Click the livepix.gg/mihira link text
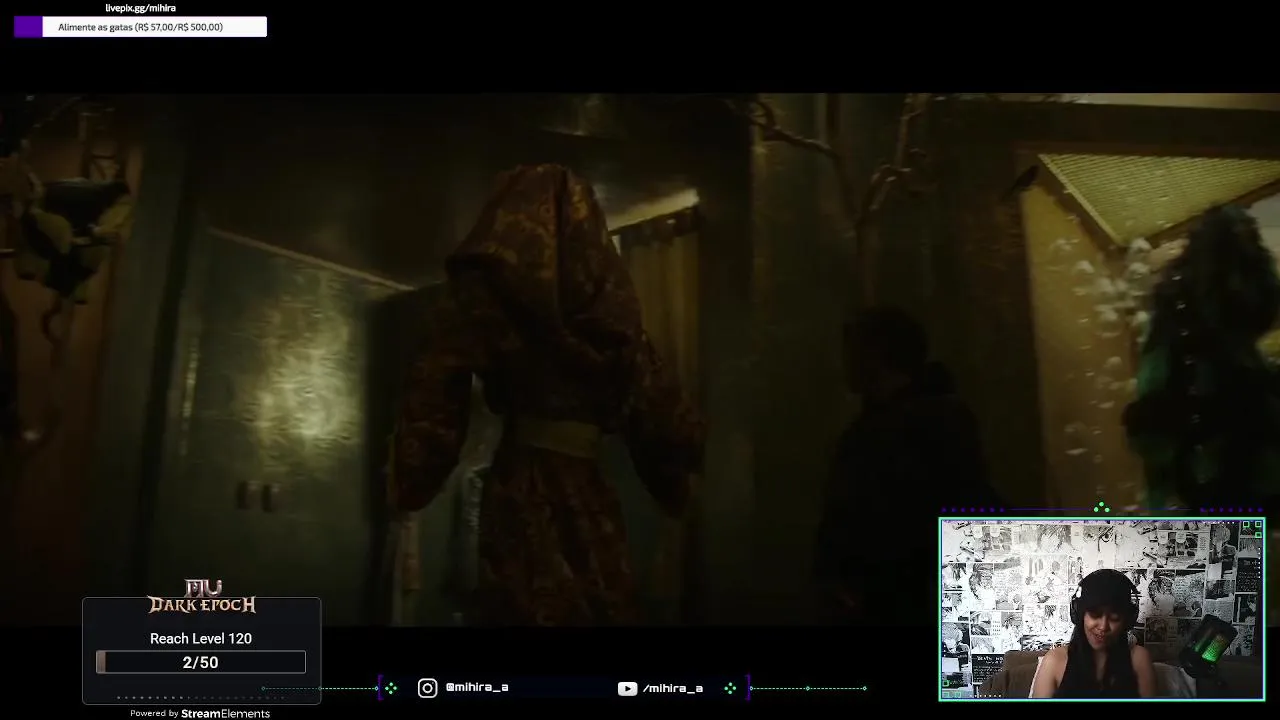This screenshot has height=720, width=1280. click(140, 8)
